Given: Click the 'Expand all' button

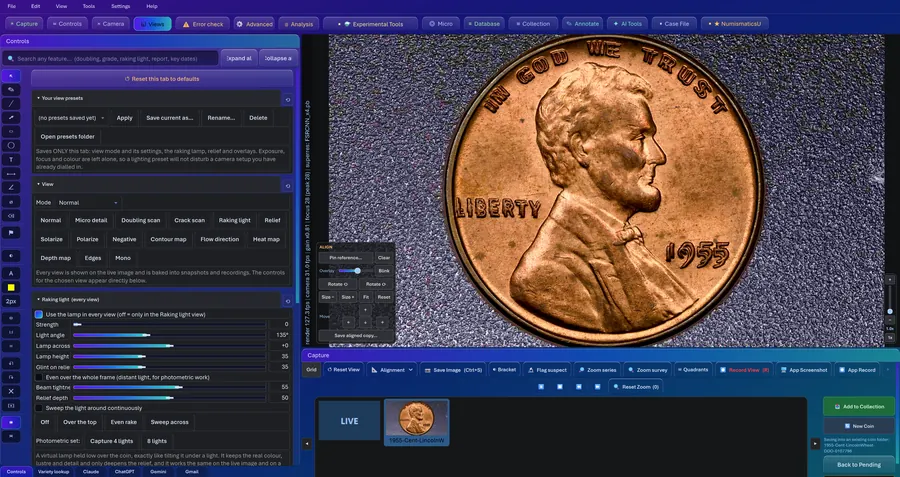Looking at the screenshot, I should (239, 58).
